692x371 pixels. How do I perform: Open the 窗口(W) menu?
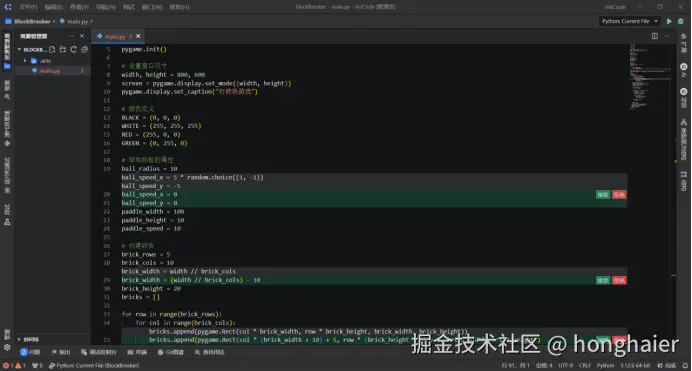(152, 7)
